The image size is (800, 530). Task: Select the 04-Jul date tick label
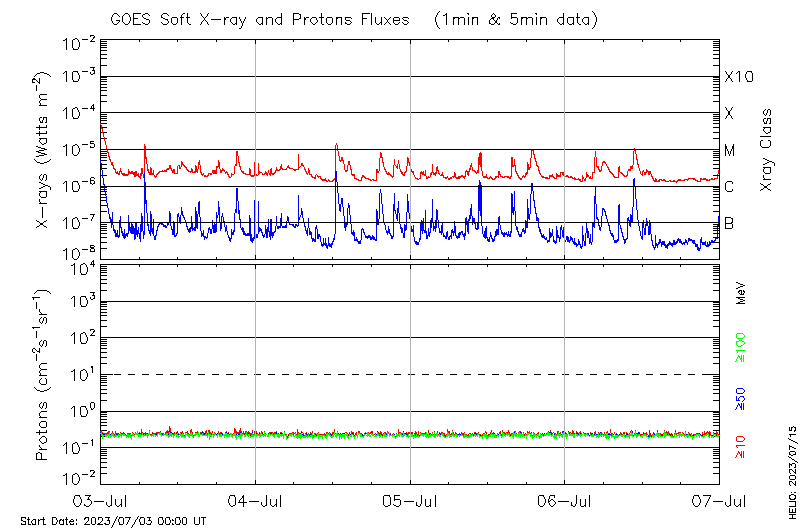(x=255, y=499)
